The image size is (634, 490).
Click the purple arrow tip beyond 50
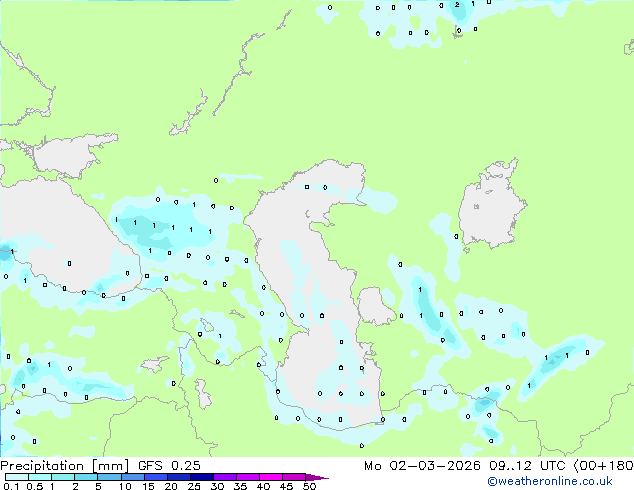point(317,477)
